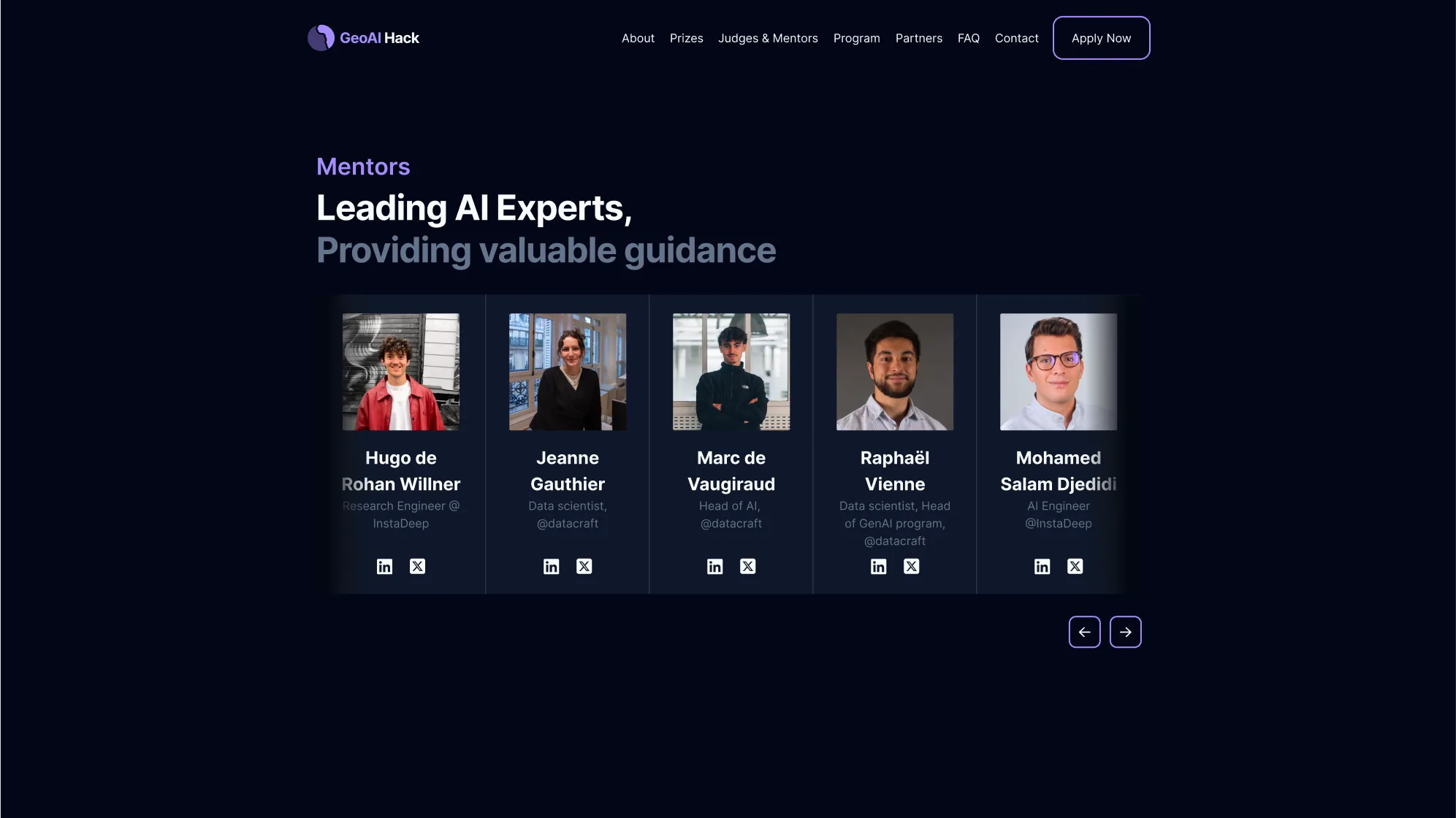This screenshot has width=1456, height=818.
Task: Select the Partners nav link
Action: [918, 38]
